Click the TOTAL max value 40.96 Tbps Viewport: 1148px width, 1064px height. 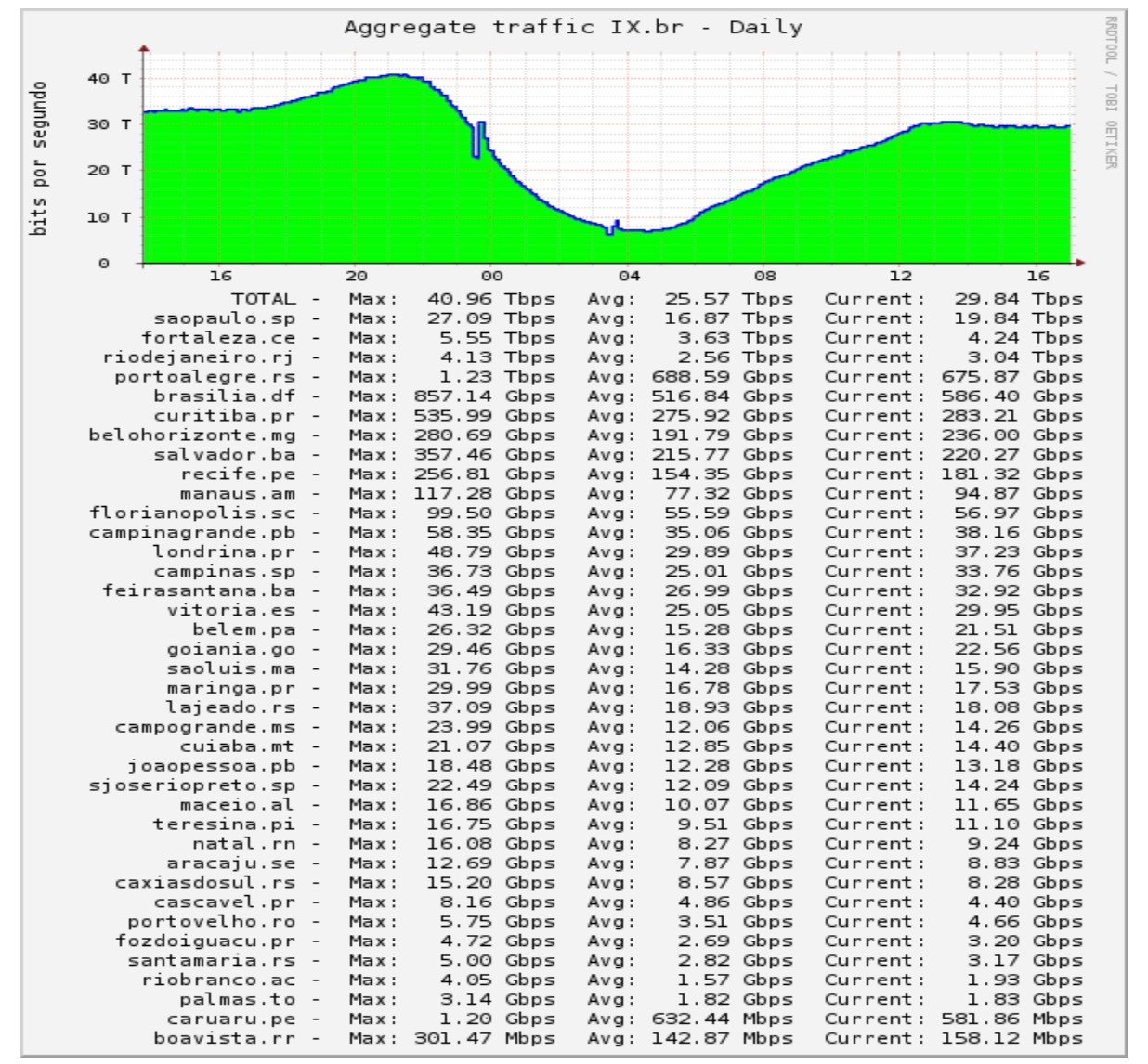tap(490, 299)
